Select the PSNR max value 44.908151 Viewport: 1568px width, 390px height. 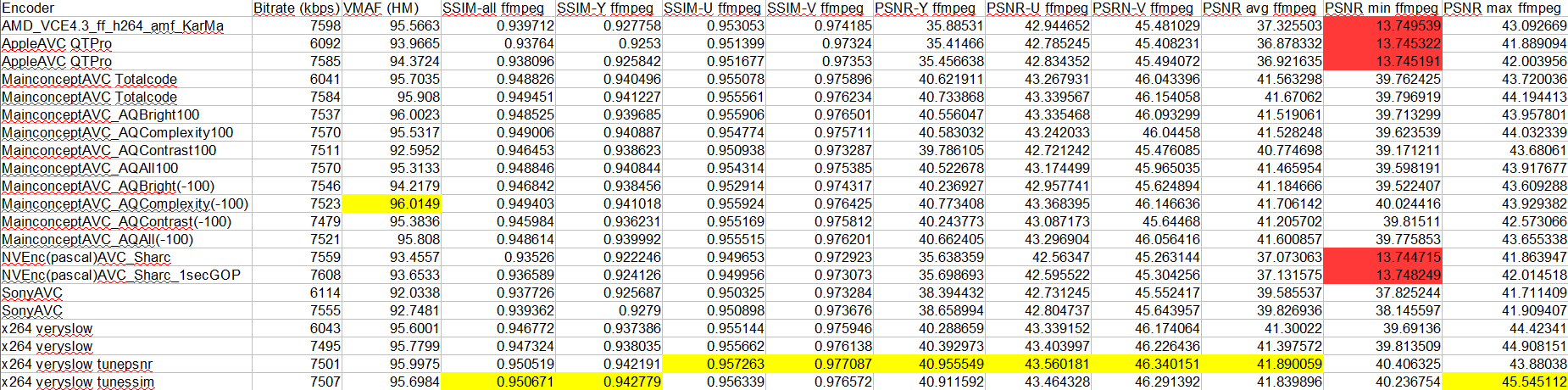coord(1505,347)
